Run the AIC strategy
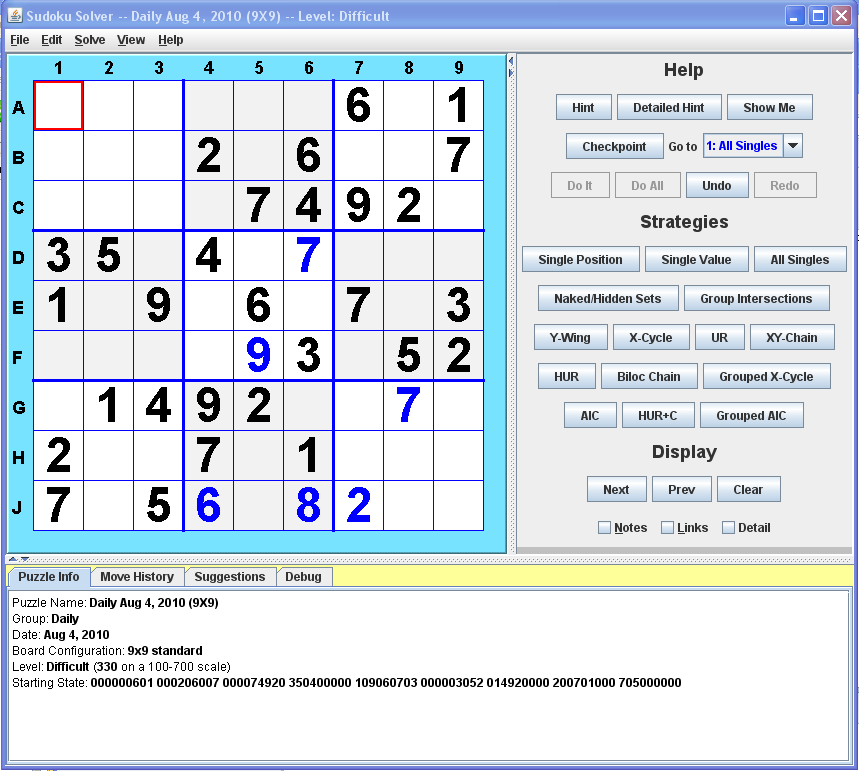 (x=590, y=415)
